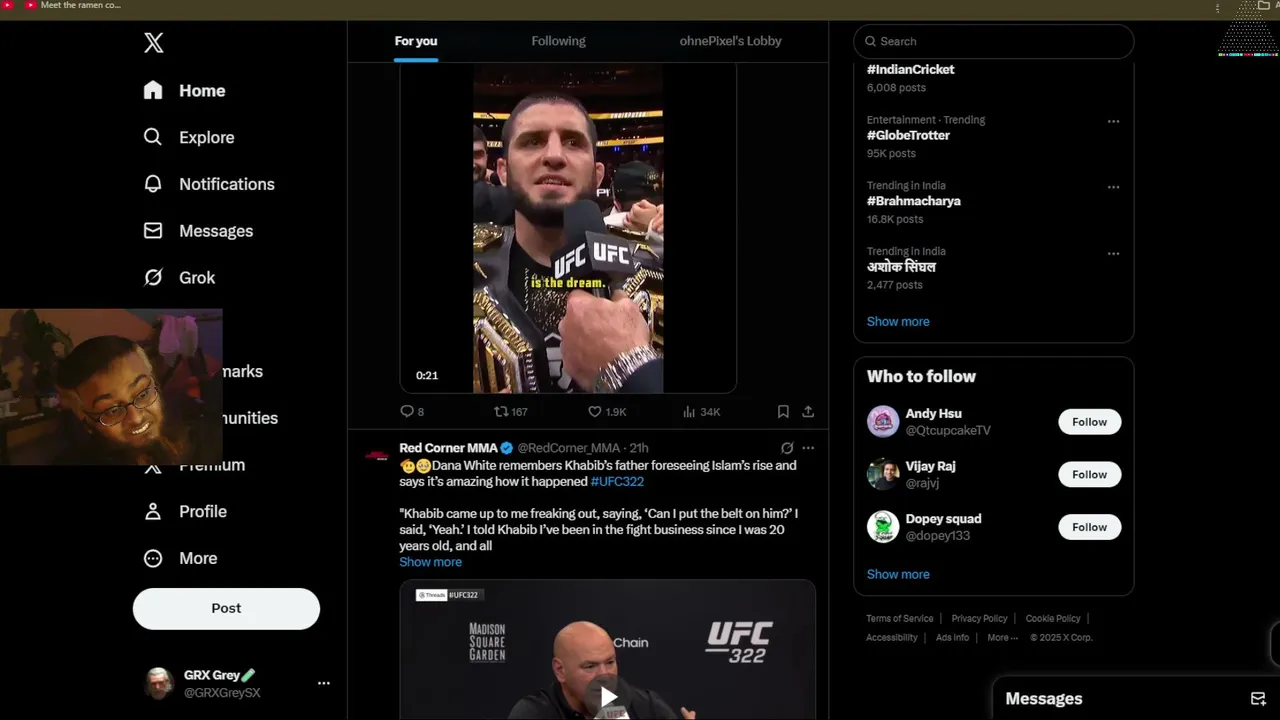Click the Search input field
The width and height of the screenshot is (1280, 720).
click(994, 41)
